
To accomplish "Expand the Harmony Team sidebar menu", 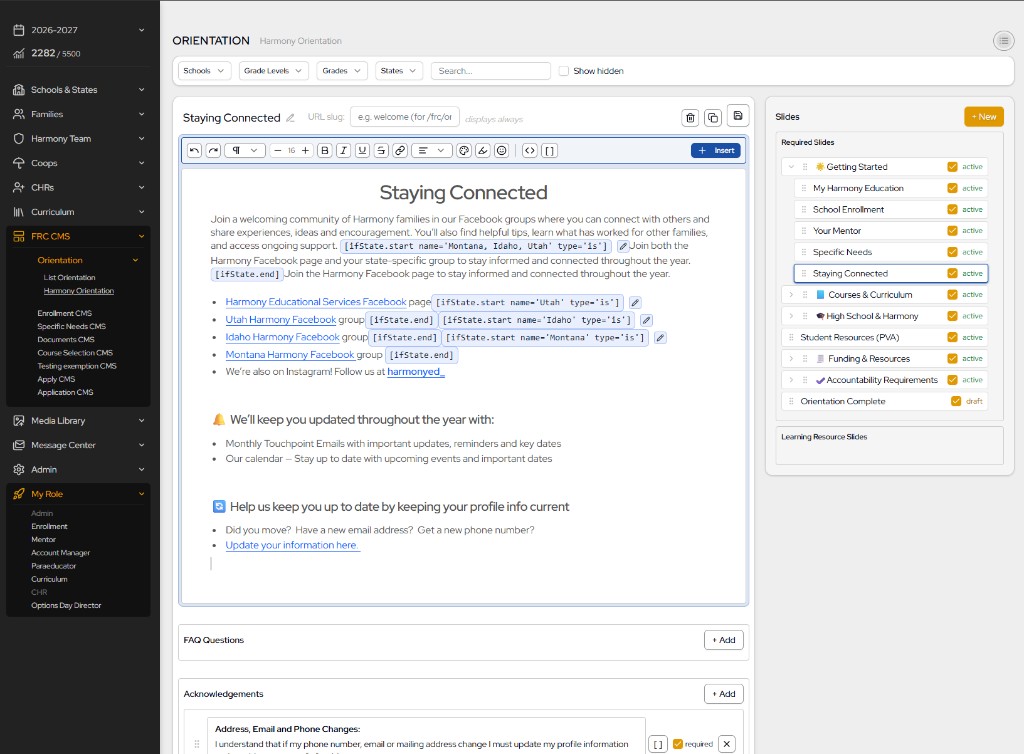I will pos(78,138).
